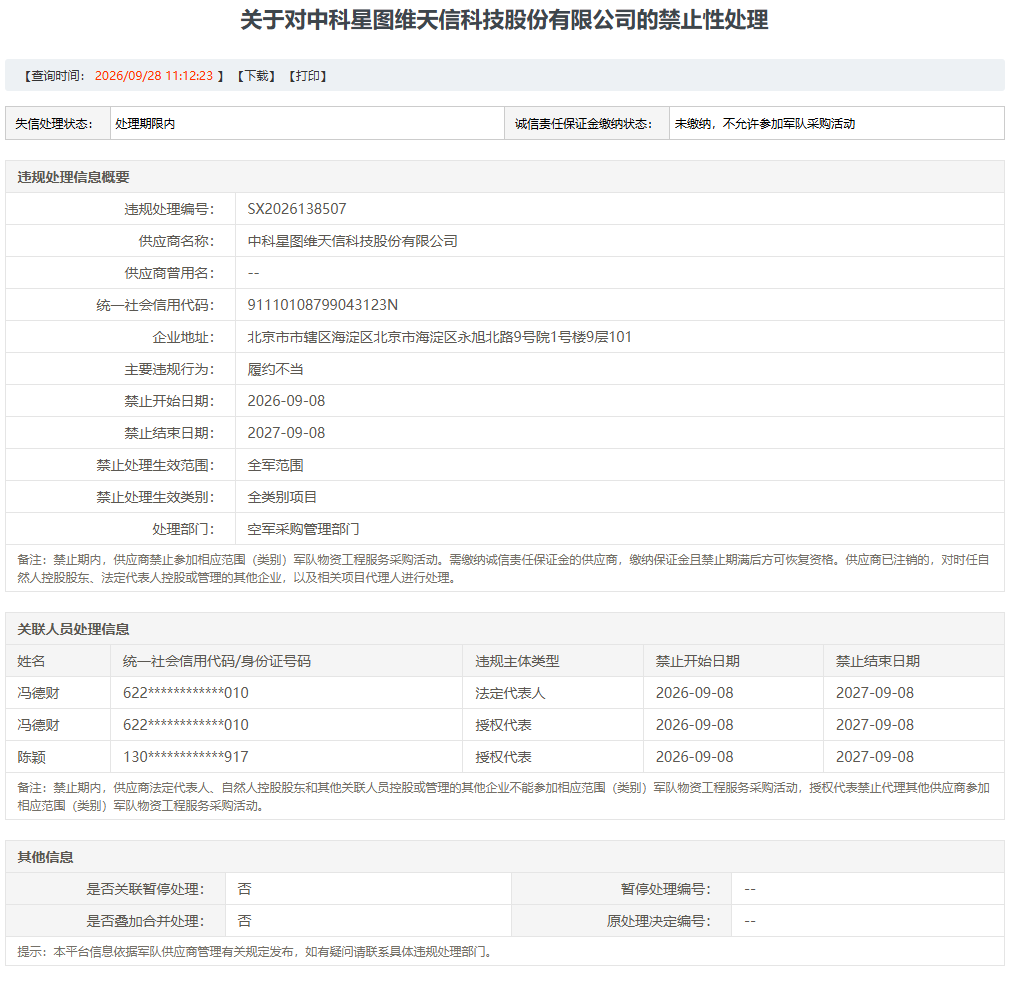Select supplier name 中科星图维天信科技股份有限公司 in table
This screenshot has height=999, width=1012.
pos(352,241)
